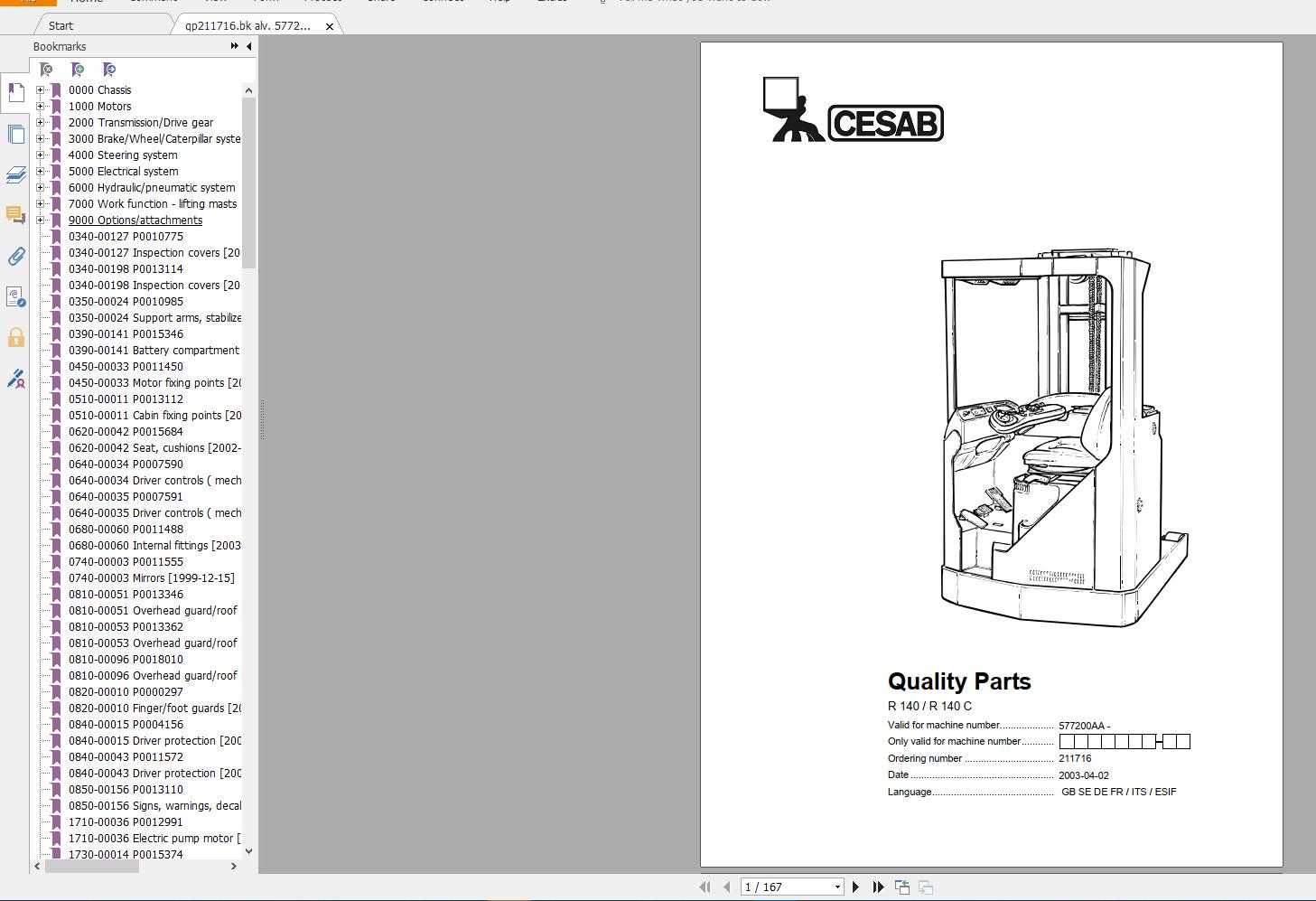The image size is (1316, 901).
Task: Expand the 2000 Transmission/Drive gear bookmark
Action: click(x=40, y=123)
